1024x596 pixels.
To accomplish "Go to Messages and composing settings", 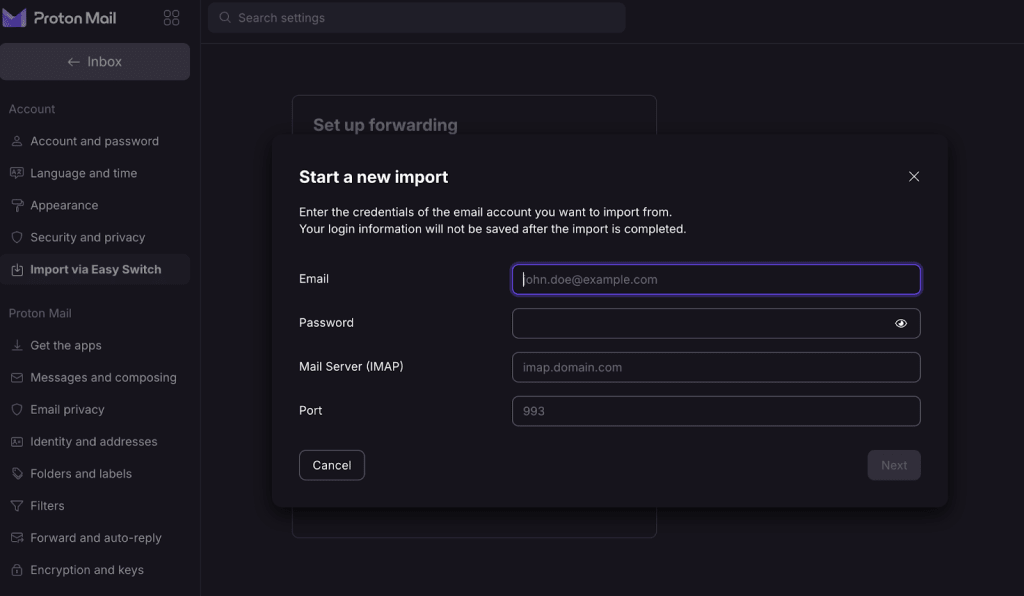I will [x=103, y=377].
